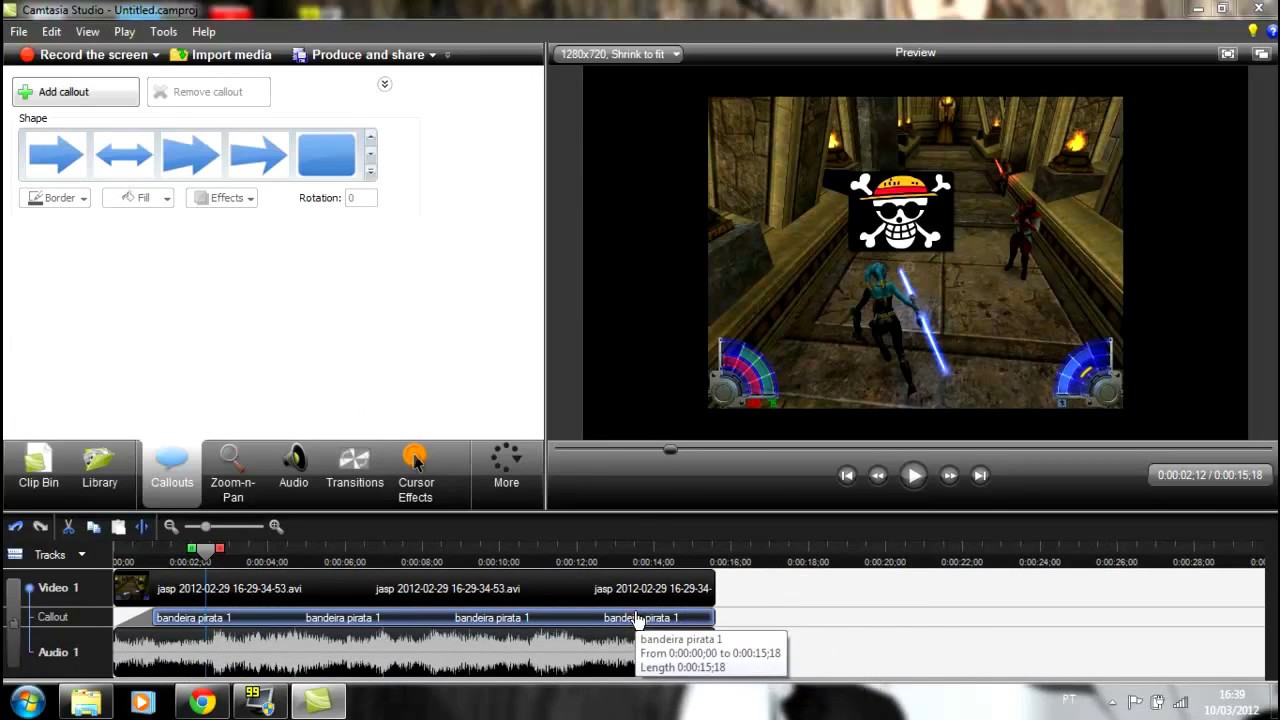1280x720 pixels.
Task: Expand callout properties chevron
Action: 384,84
